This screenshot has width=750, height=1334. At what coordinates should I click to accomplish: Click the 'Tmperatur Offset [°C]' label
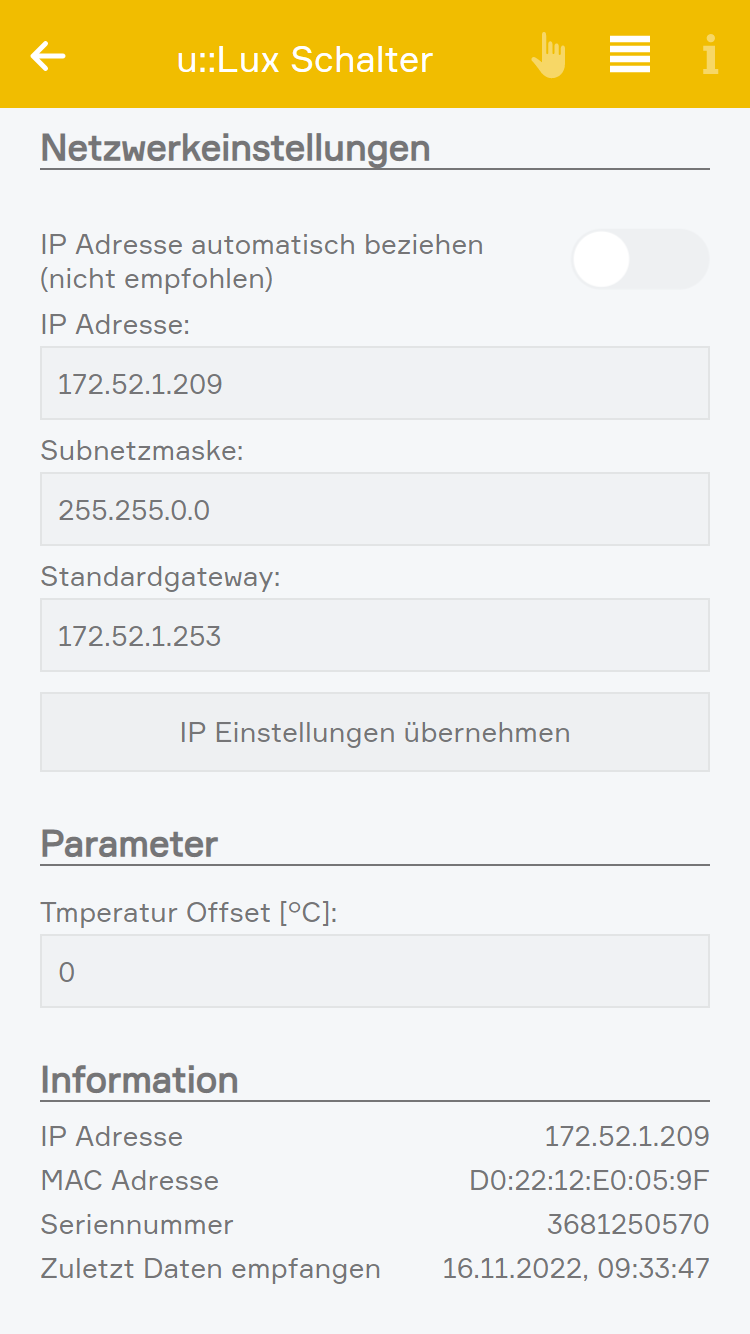(189, 912)
